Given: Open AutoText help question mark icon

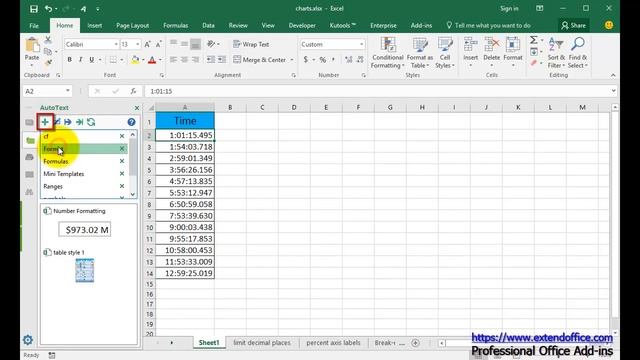Looking at the screenshot, I should click(x=131, y=122).
